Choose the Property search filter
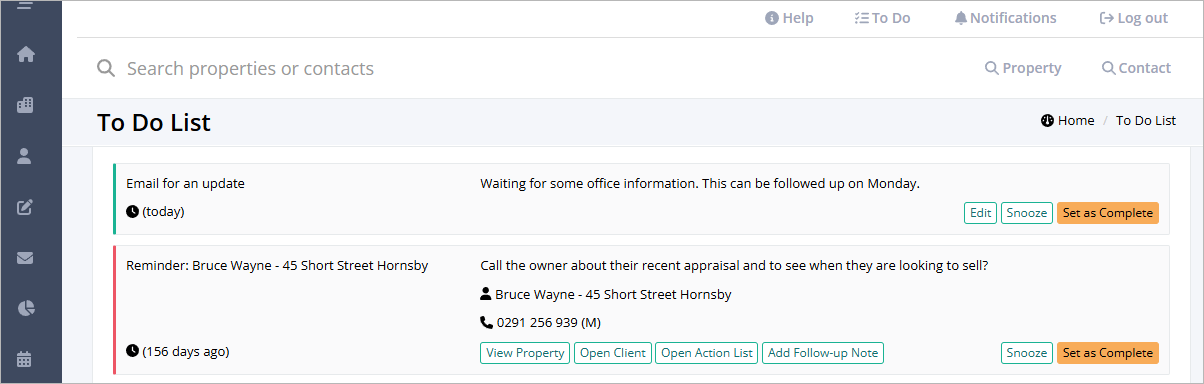1204x384 pixels. [x=1023, y=68]
